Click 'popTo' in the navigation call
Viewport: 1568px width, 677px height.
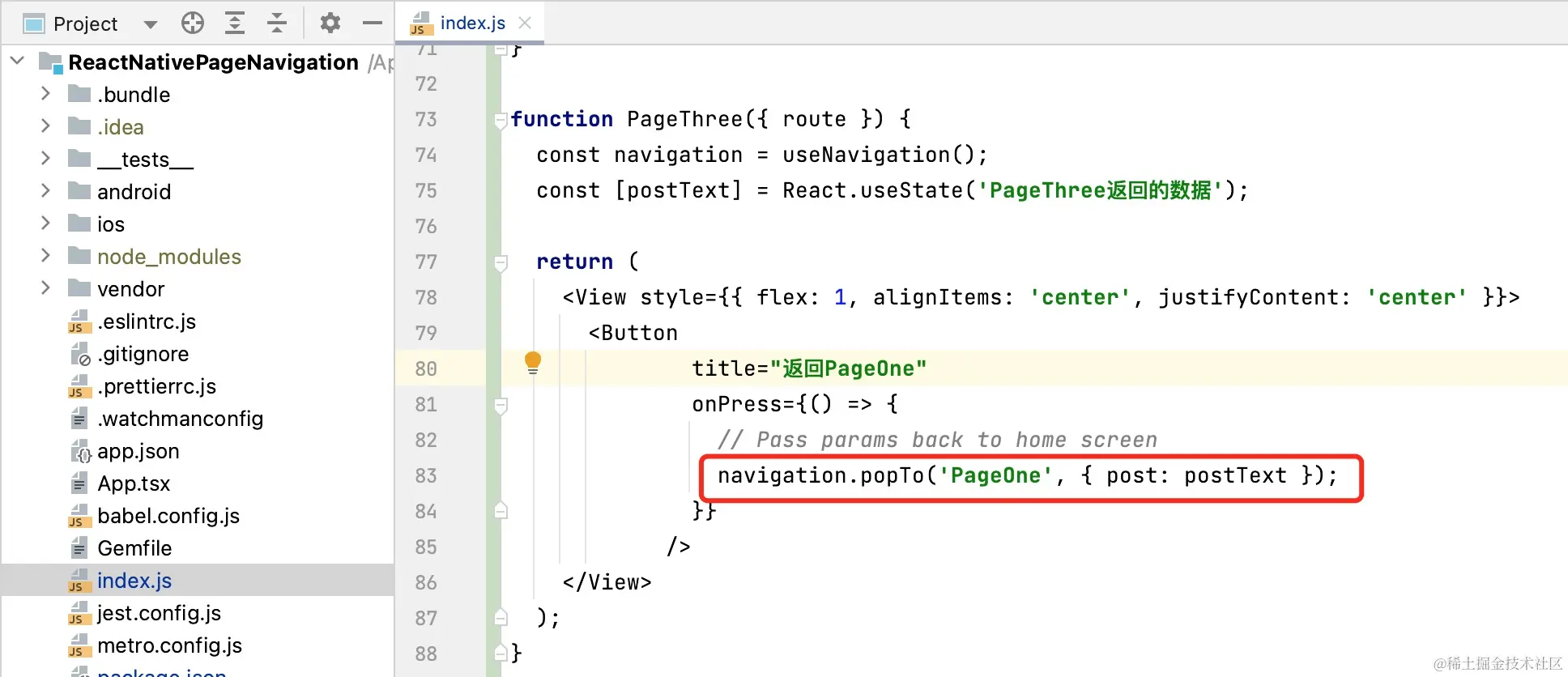(892, 475)
